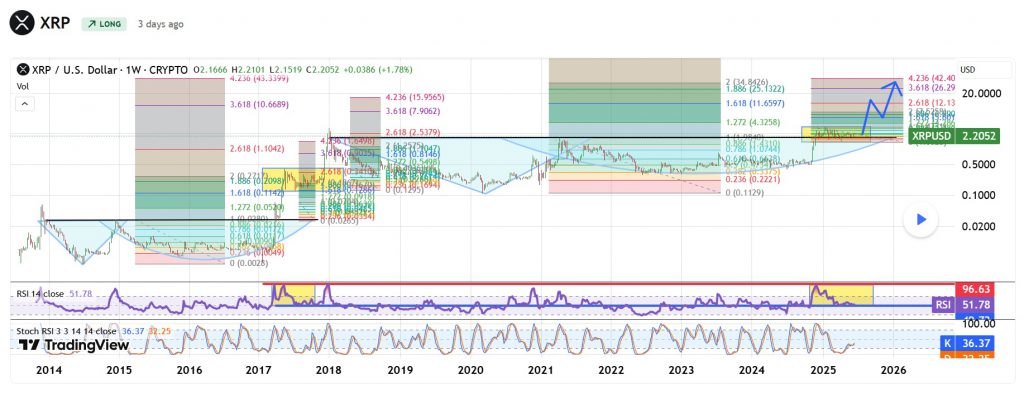The height and width of the screenshot is (394, 1024).
Task: Click the 2022 time axis label
Action: 611,370
